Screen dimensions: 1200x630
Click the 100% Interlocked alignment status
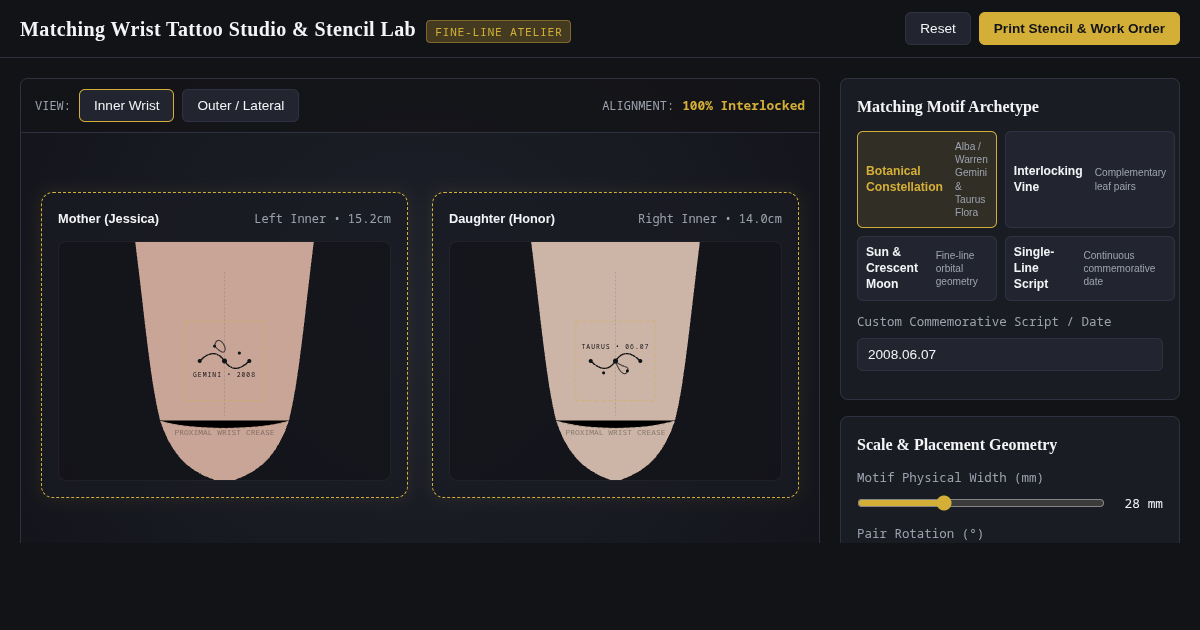point(743,105)
